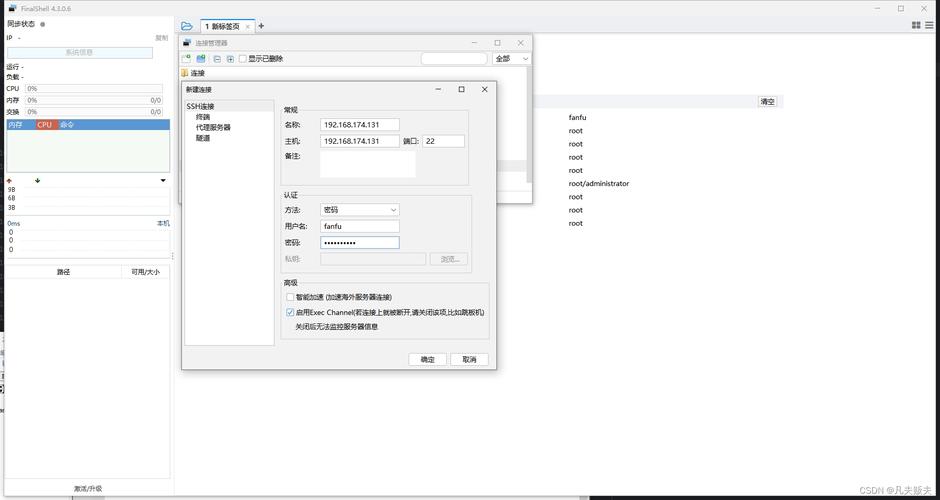Click the 复制 link next to IP

click(162, 38)
